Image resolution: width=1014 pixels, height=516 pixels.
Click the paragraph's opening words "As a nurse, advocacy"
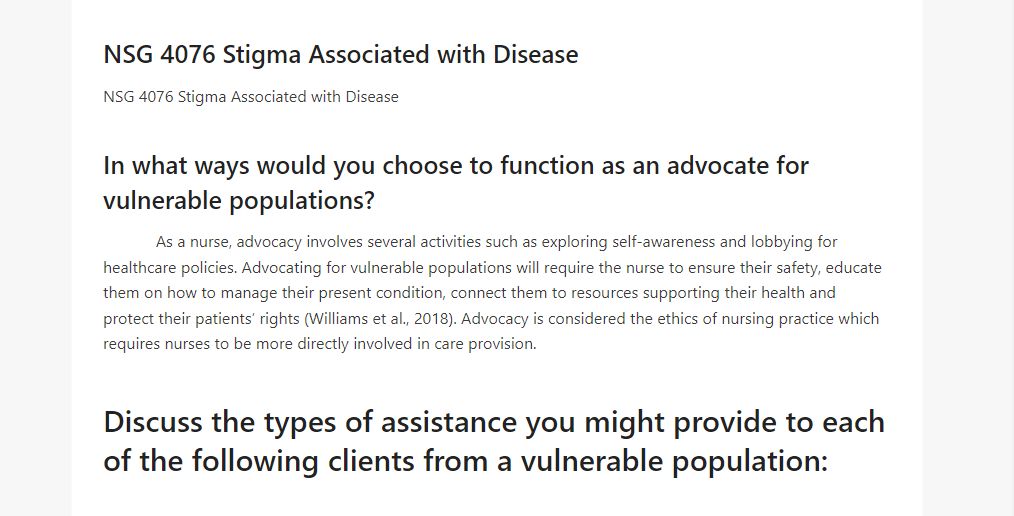[229, 242]
